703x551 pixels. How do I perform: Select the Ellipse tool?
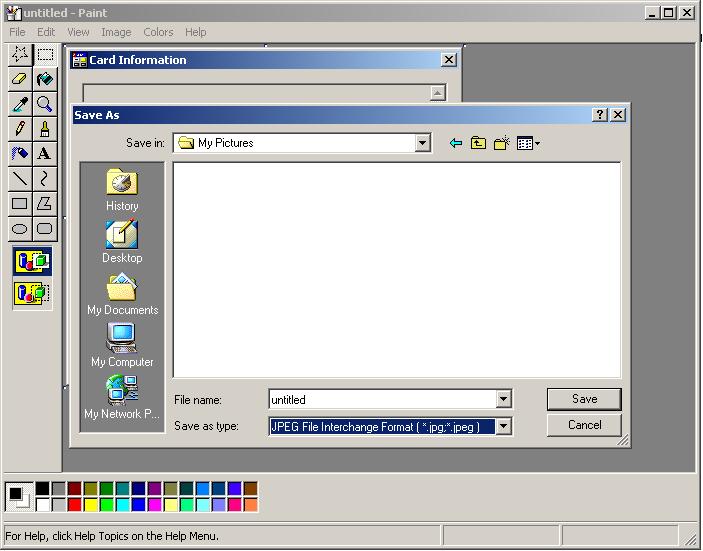coord(20,229)
